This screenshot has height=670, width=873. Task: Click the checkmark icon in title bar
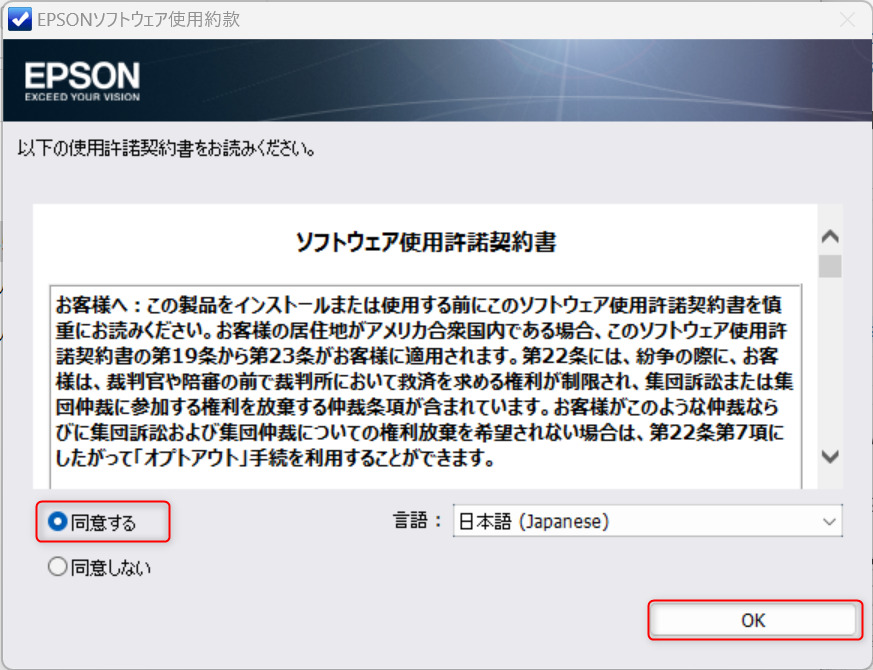pos(20,19)
